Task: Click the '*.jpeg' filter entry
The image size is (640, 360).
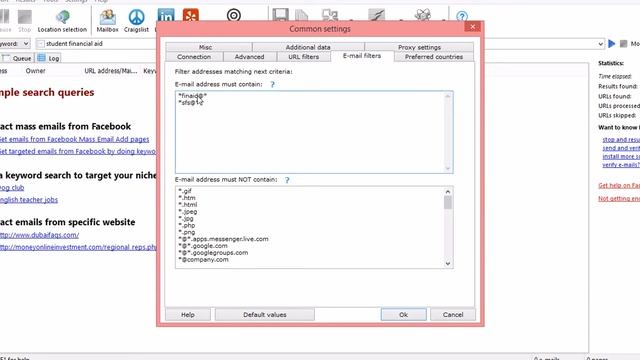Action: pyautogui.click(x=188, y=211)
